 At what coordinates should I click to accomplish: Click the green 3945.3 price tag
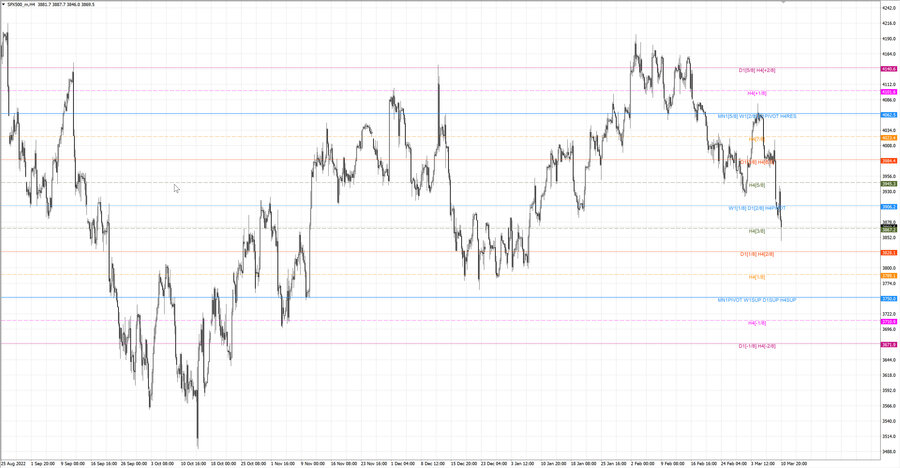pos(889,184)
